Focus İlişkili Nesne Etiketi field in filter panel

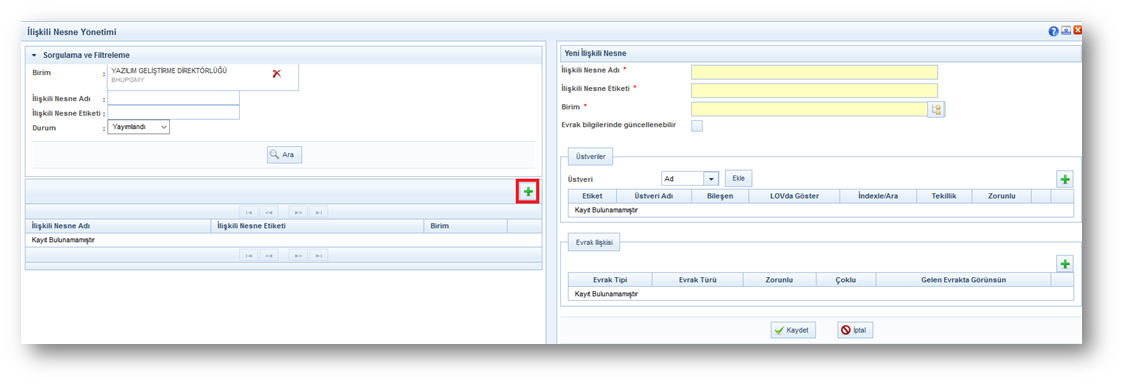[x=173, y=113]
